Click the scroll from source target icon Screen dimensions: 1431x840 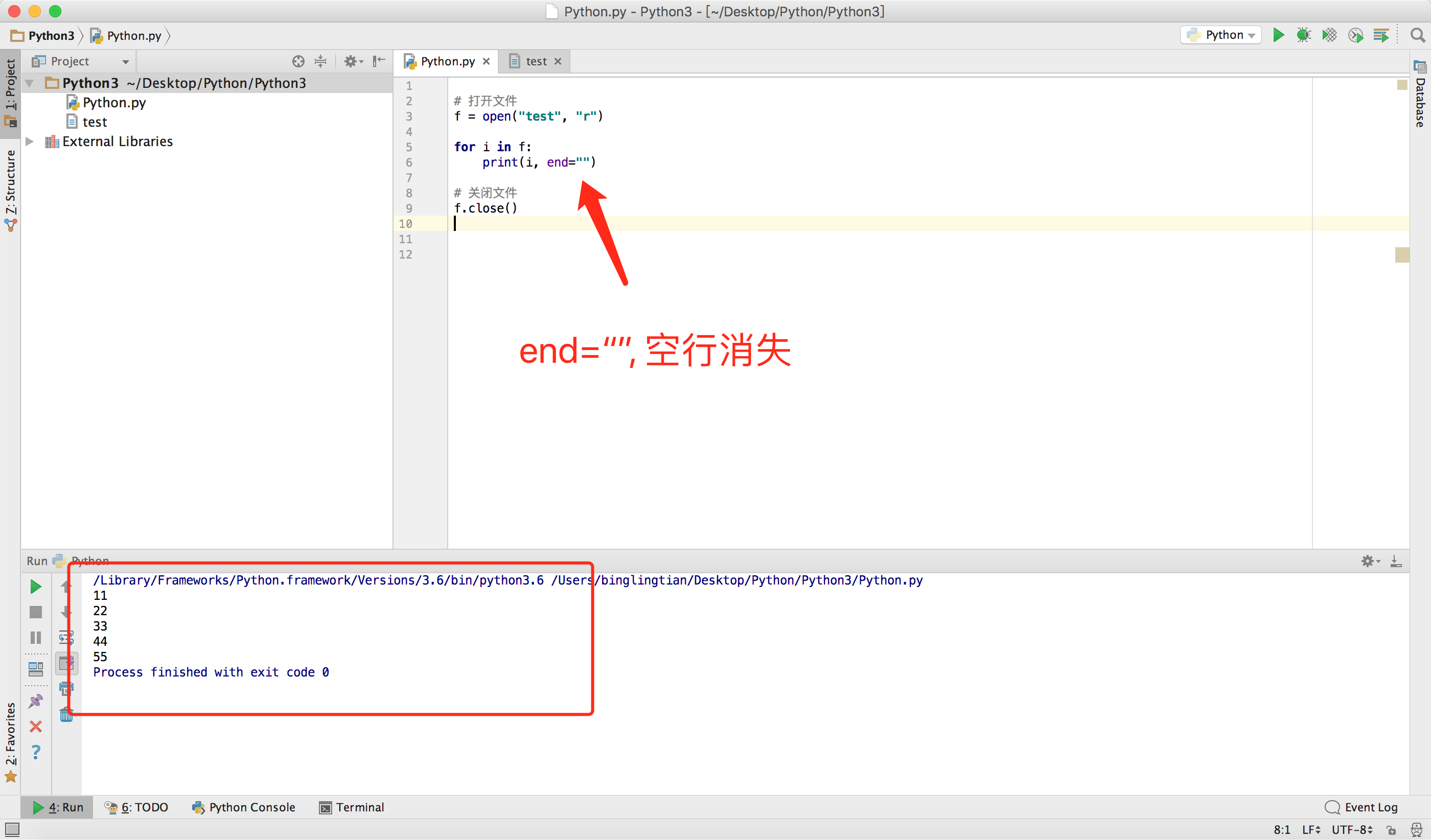(298, 61)
